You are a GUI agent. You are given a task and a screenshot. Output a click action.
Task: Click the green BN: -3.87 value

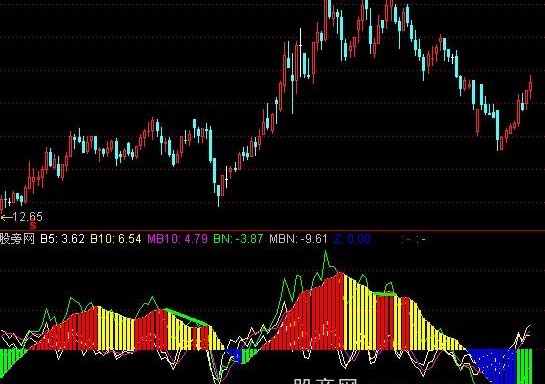(238, 239)
